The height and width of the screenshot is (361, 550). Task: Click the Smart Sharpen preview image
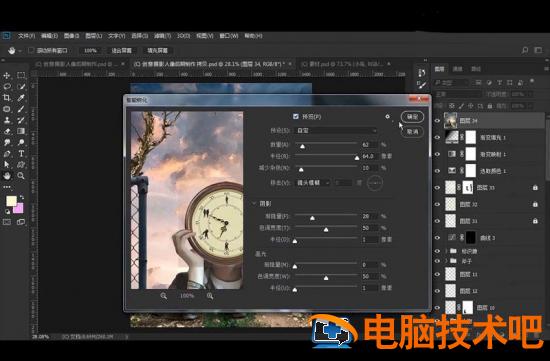187,200
